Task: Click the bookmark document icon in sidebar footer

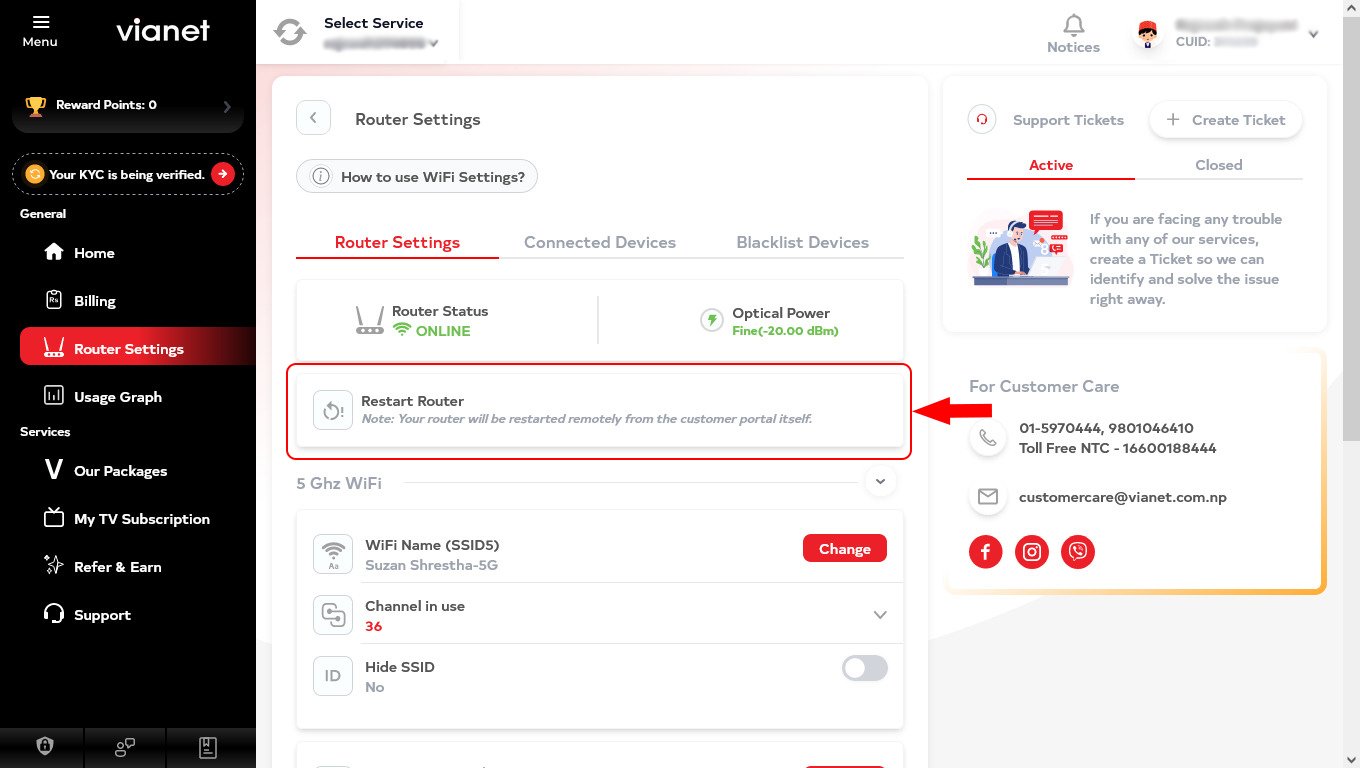Action: click(x=208, y=747)
